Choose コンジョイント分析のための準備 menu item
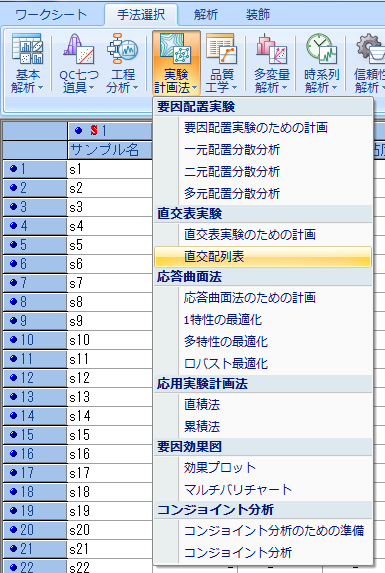 tap(263, 530)
